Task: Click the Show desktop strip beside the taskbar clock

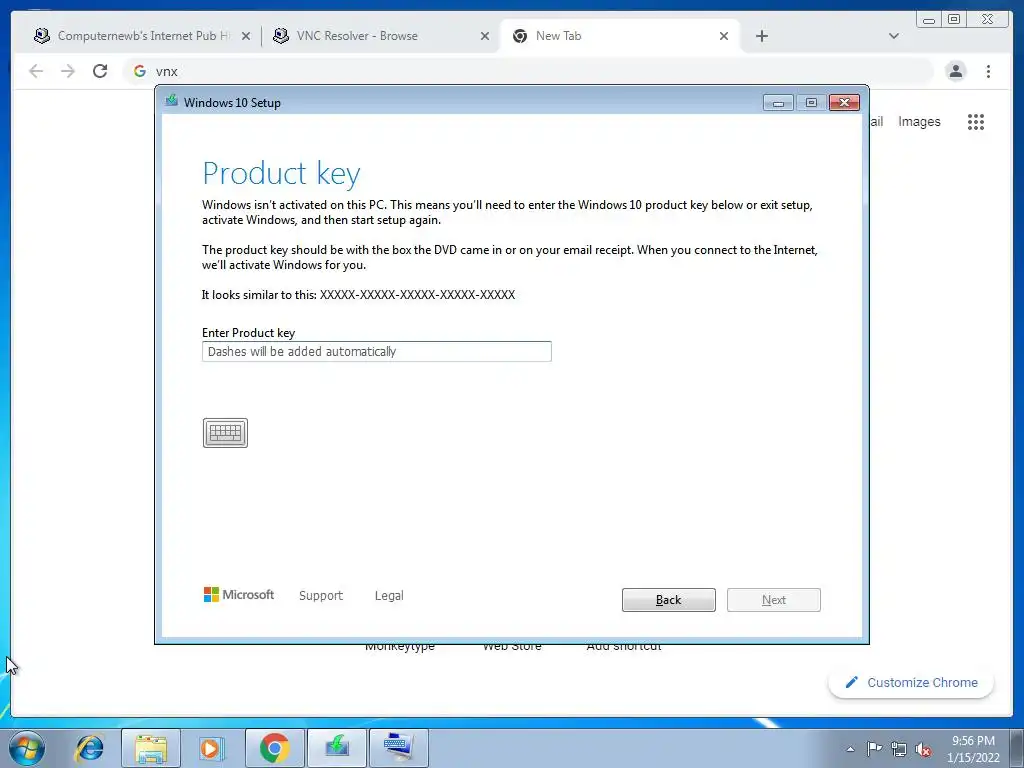Action: 1017,748
